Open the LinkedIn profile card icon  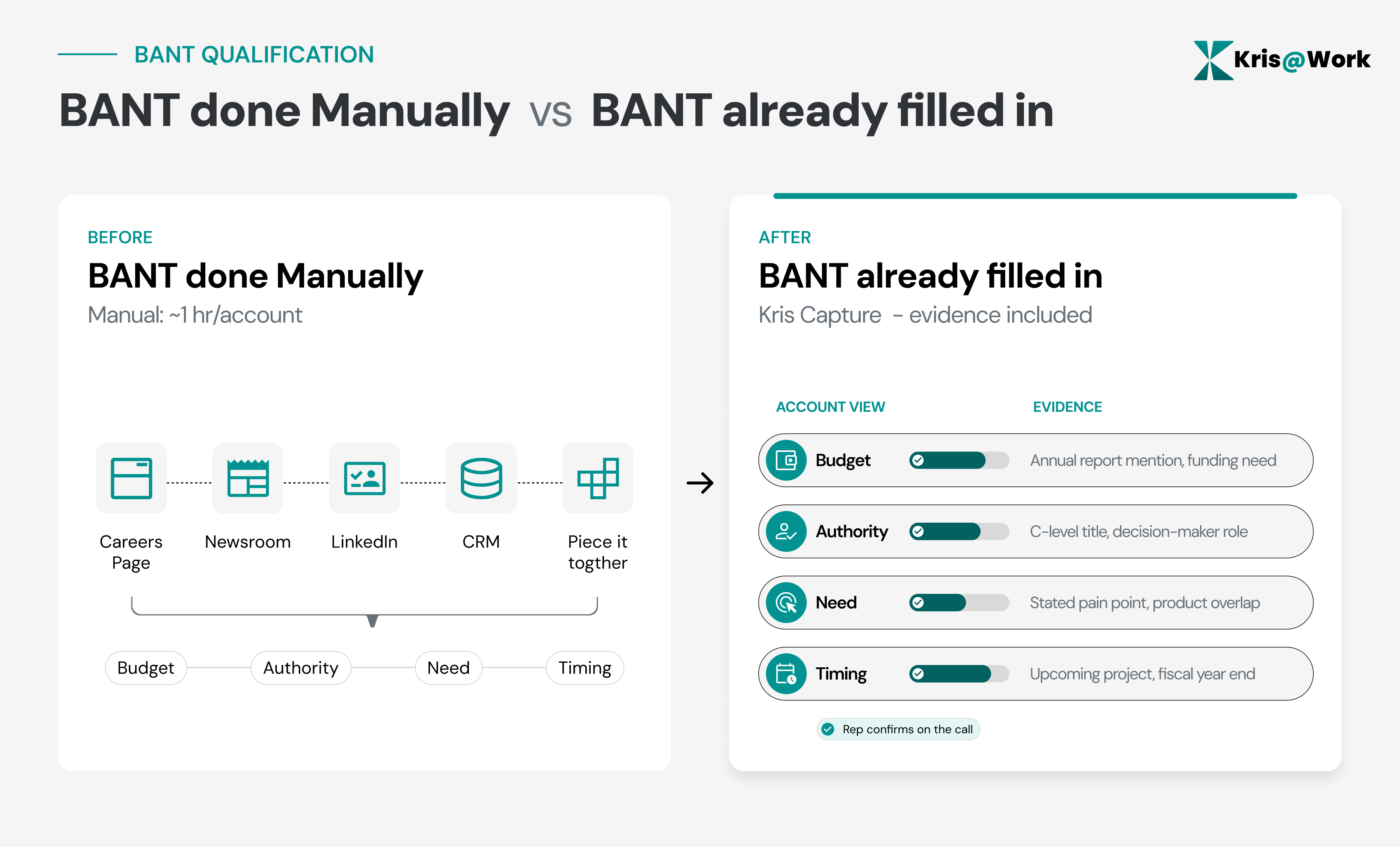(365, 478)
